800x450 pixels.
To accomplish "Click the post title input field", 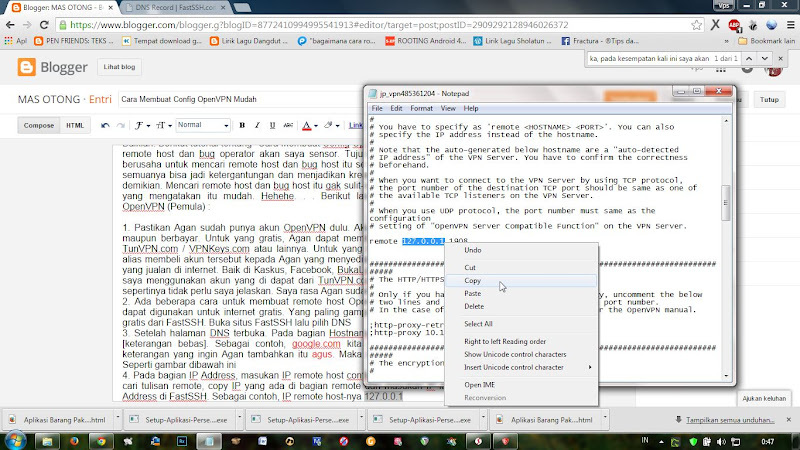I will 240,99.
